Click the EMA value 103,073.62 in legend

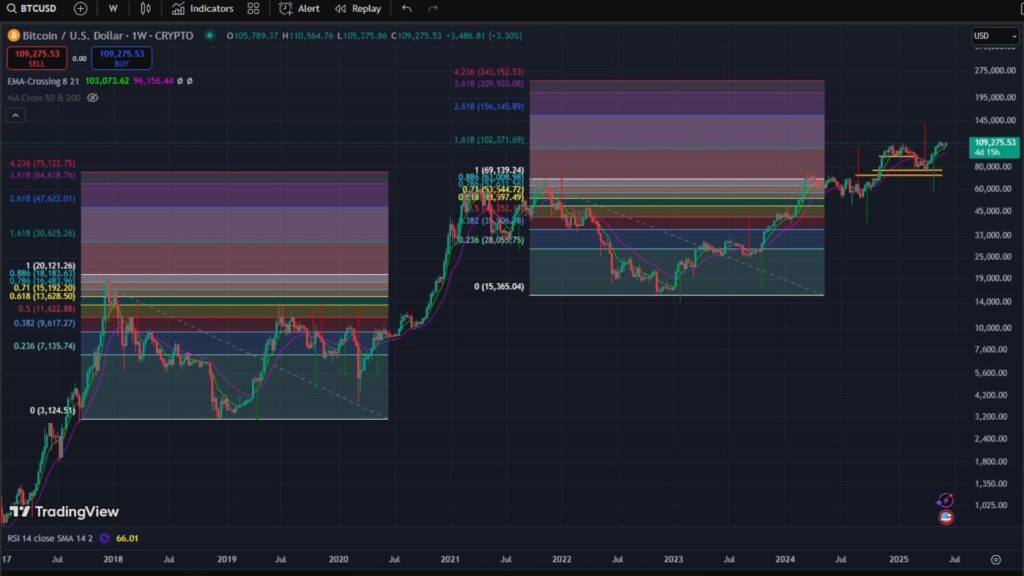tap(107, 81)
